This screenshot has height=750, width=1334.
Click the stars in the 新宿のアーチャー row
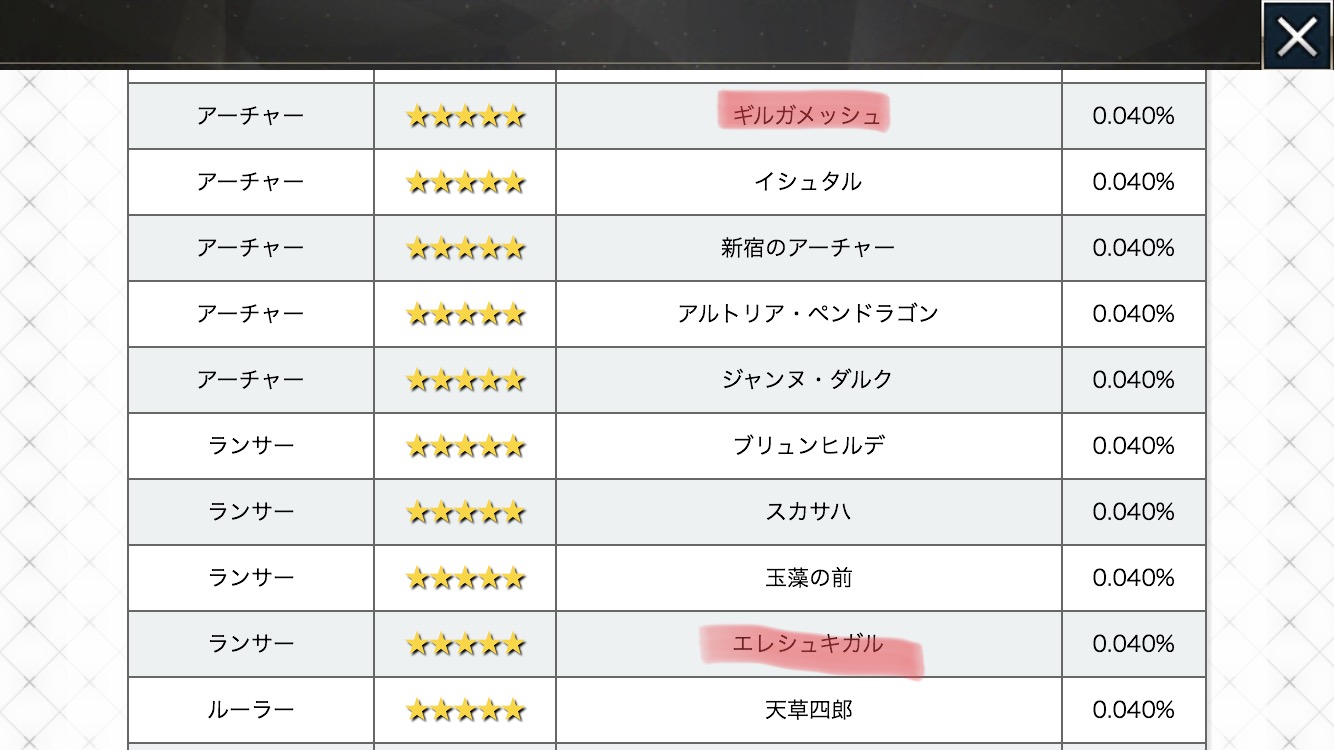[465, 248]
